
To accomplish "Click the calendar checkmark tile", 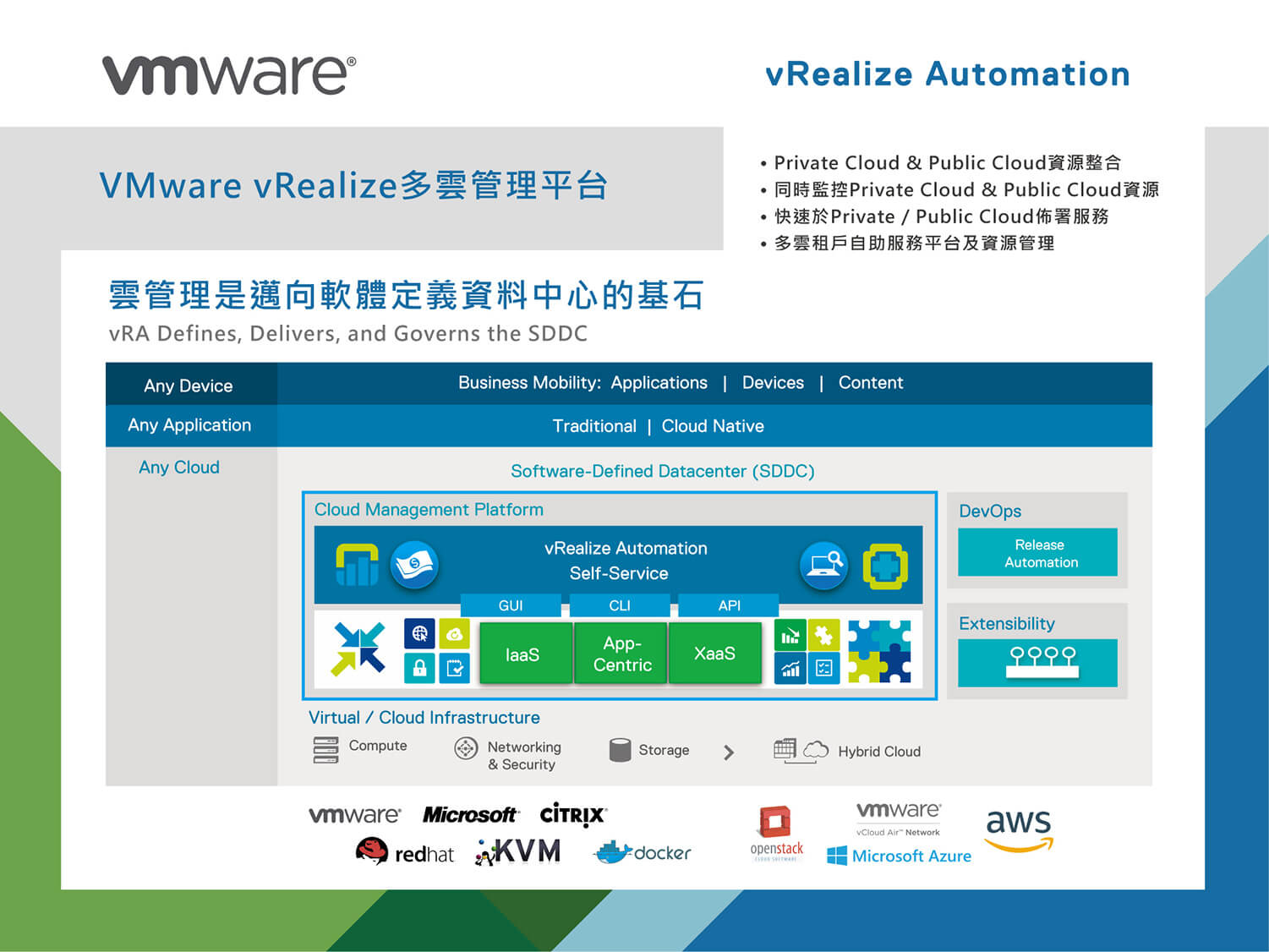I will 454,668.
